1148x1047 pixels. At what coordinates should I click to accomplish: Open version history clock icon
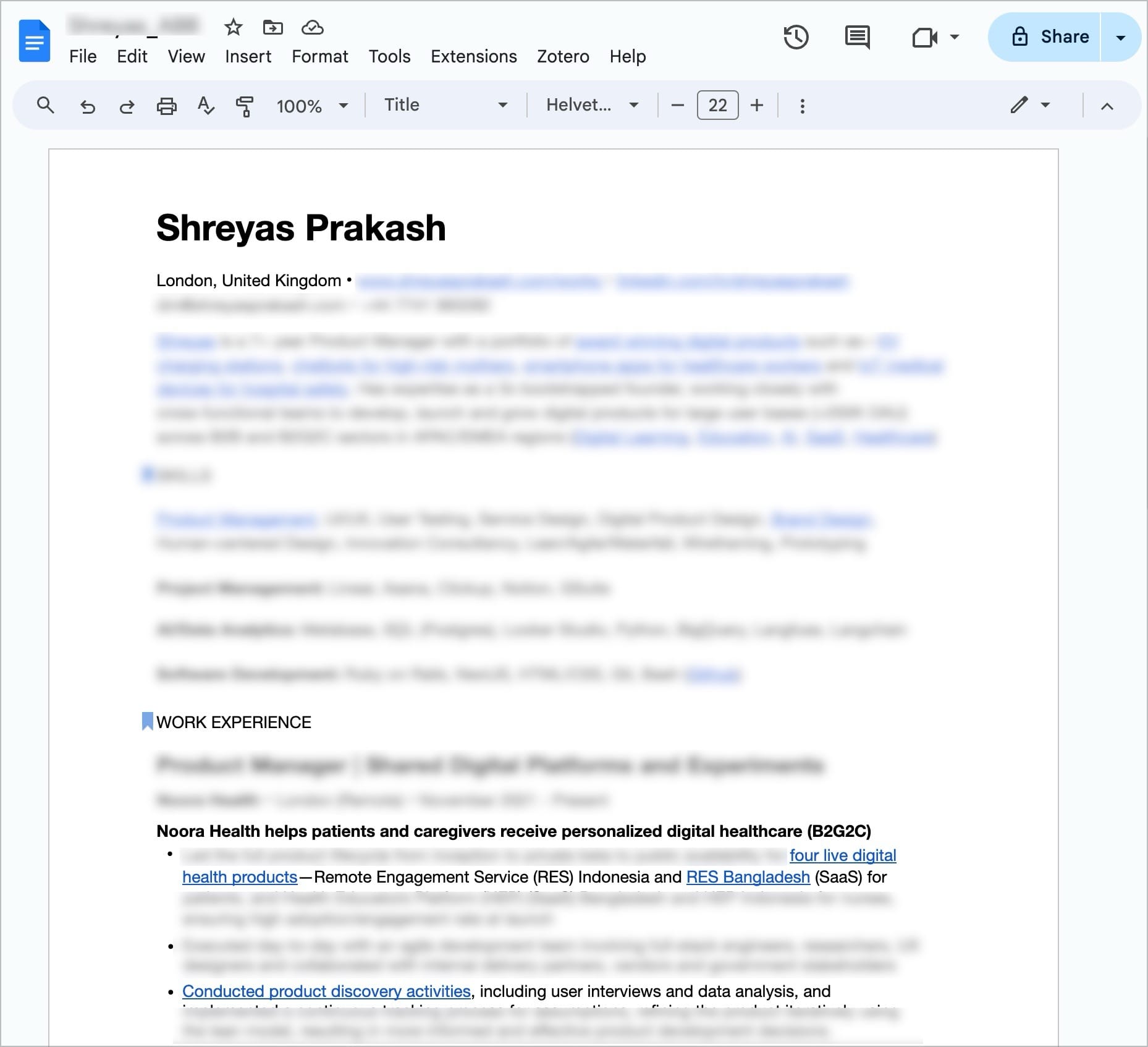point(796,37)
